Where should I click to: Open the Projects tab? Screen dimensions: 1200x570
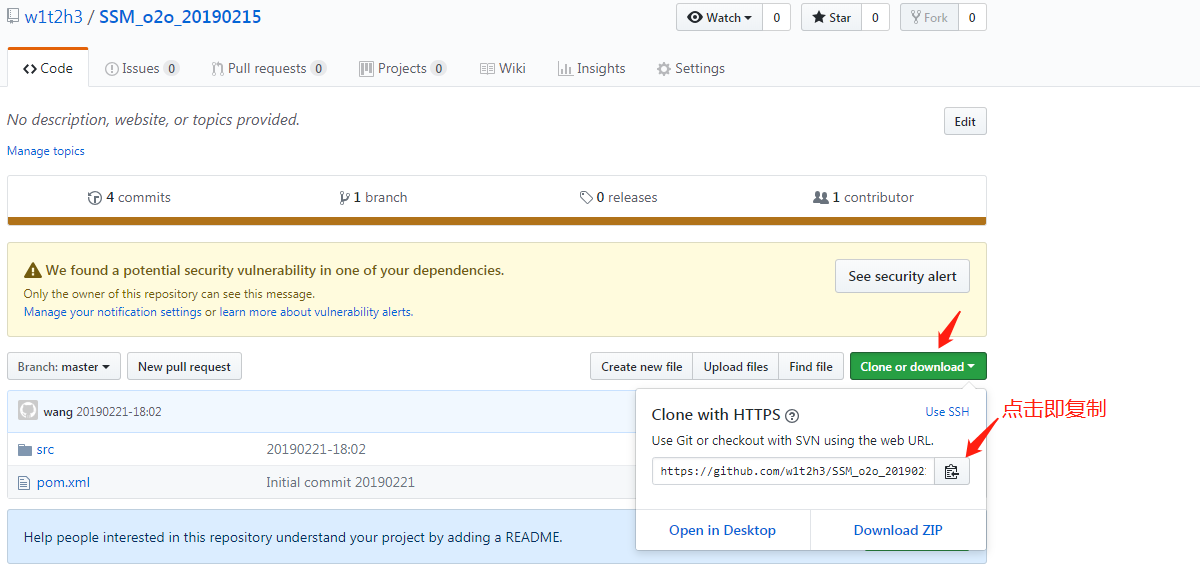pos(403,68)
